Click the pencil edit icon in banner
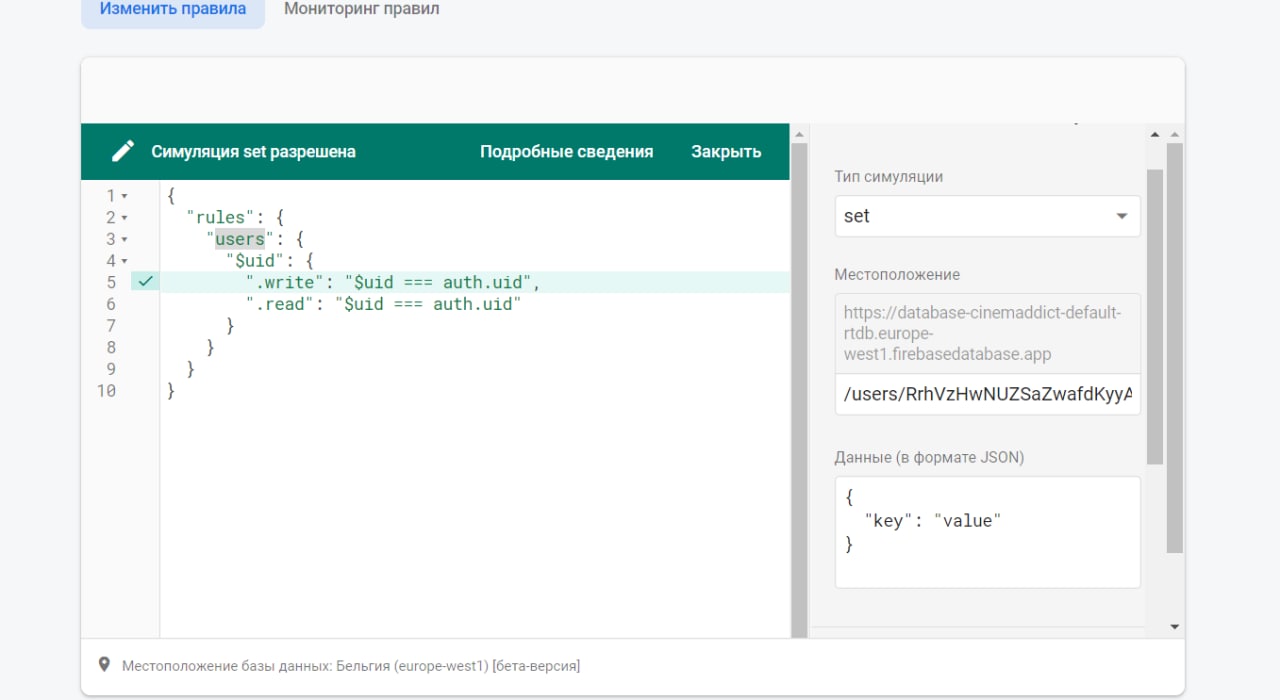Image resolution: width=1280 pixels, height=700 pixels. (123, 152)
